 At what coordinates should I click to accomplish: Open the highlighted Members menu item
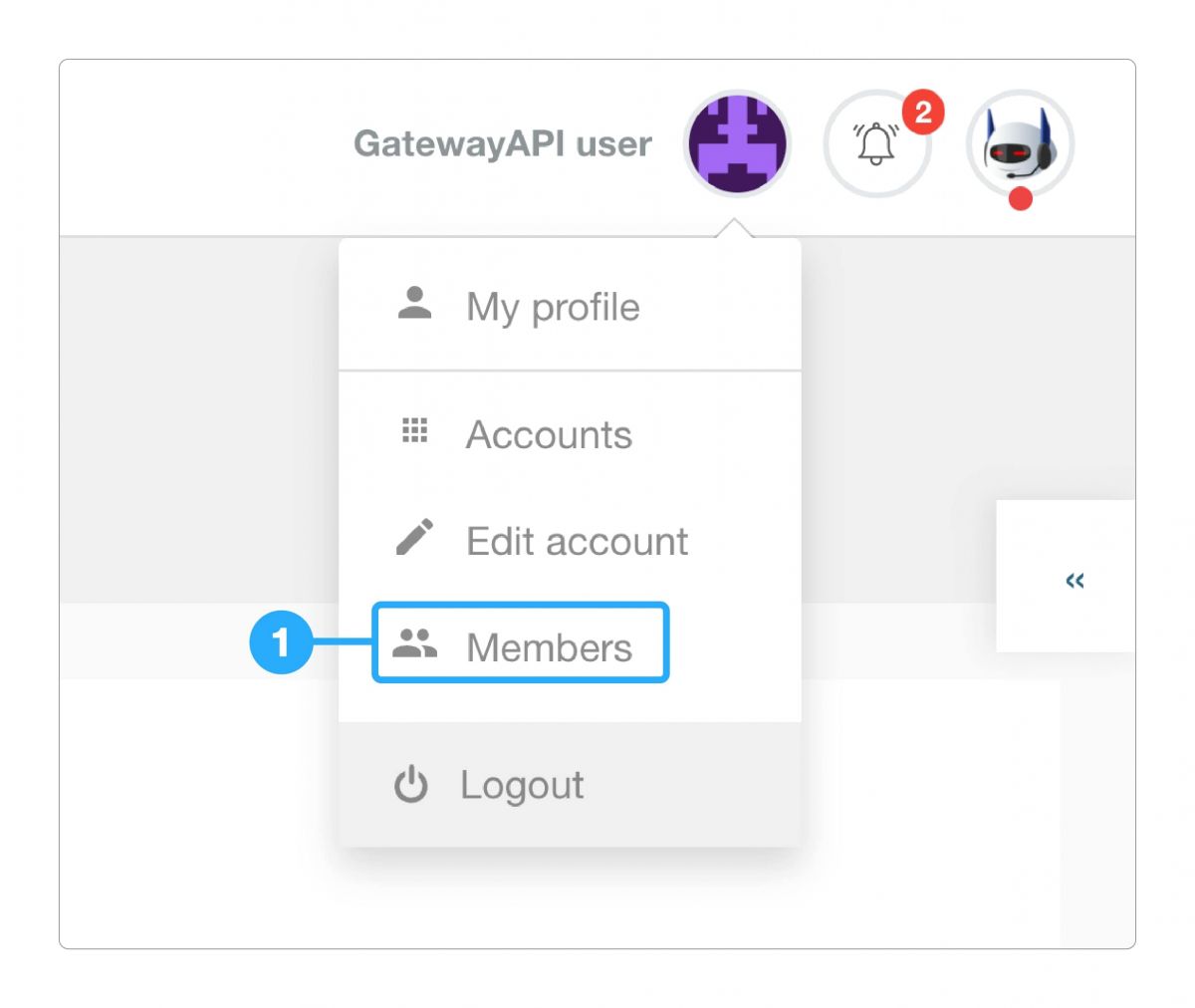549,646
